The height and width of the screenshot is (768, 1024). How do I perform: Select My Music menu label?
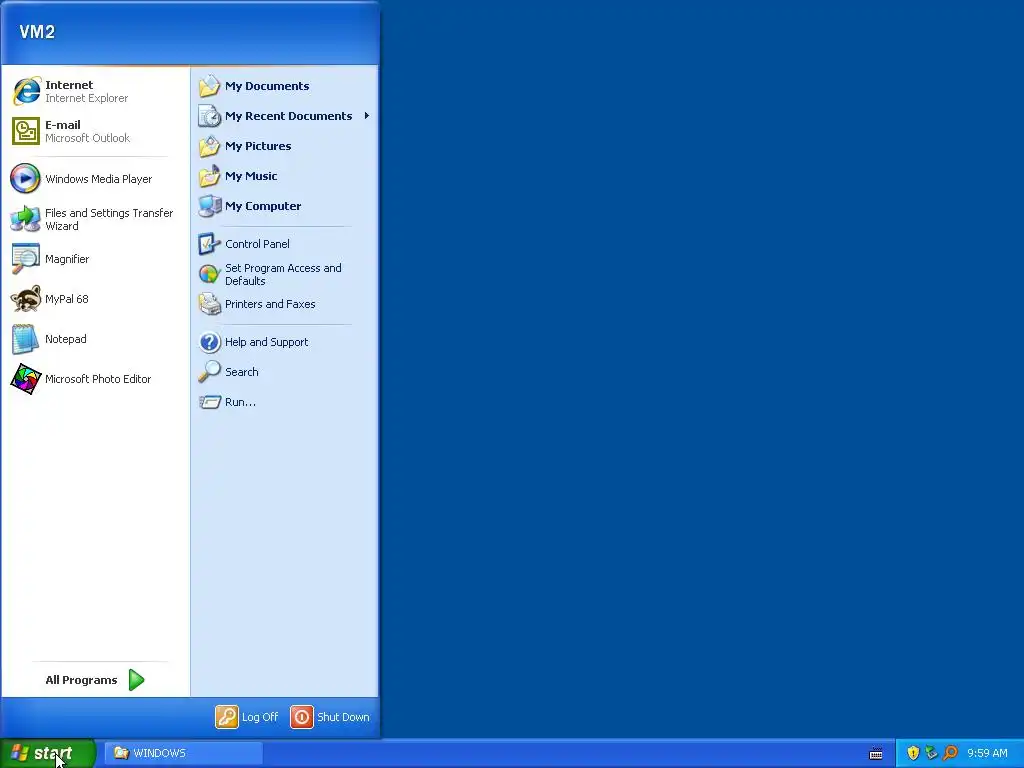click(x=251, y=176)
